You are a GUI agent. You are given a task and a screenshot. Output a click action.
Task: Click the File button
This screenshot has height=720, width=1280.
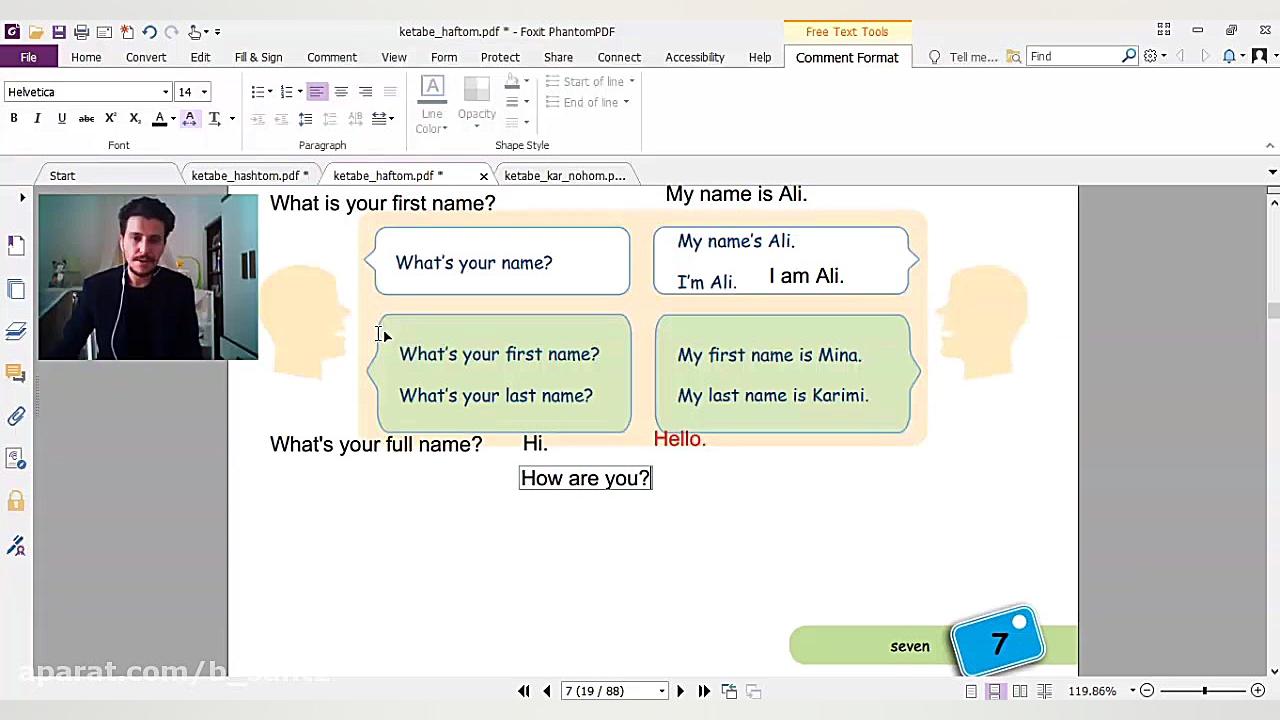click(28, 57)
